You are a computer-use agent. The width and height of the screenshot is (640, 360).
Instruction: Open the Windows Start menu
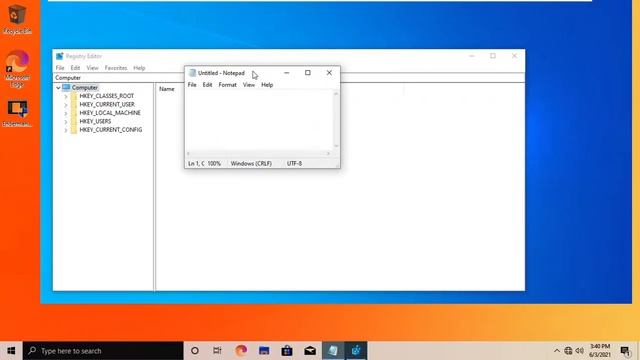11,351
